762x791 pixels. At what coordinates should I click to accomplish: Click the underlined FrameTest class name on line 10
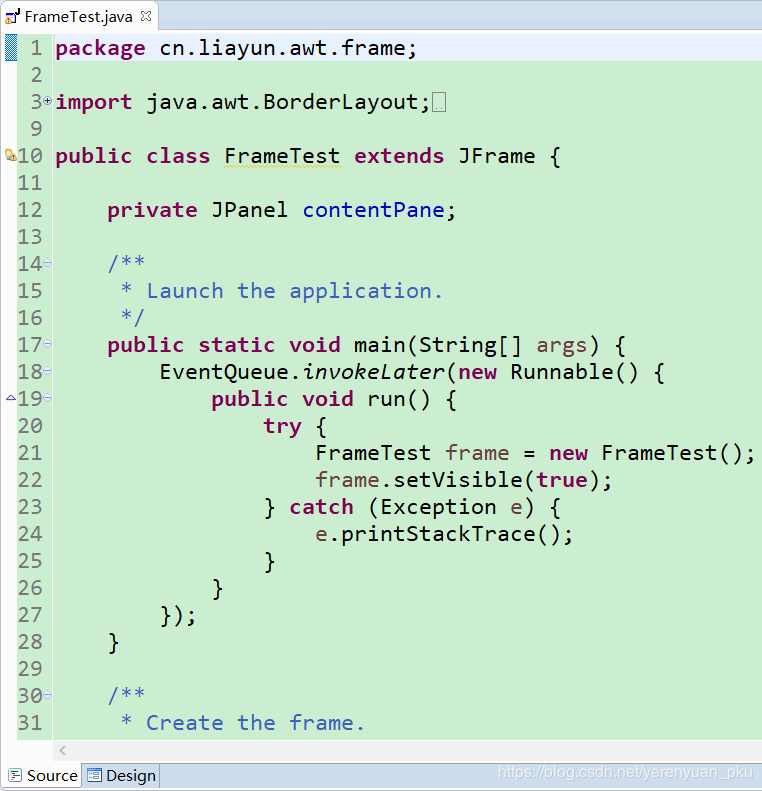[x=282, y=156]
